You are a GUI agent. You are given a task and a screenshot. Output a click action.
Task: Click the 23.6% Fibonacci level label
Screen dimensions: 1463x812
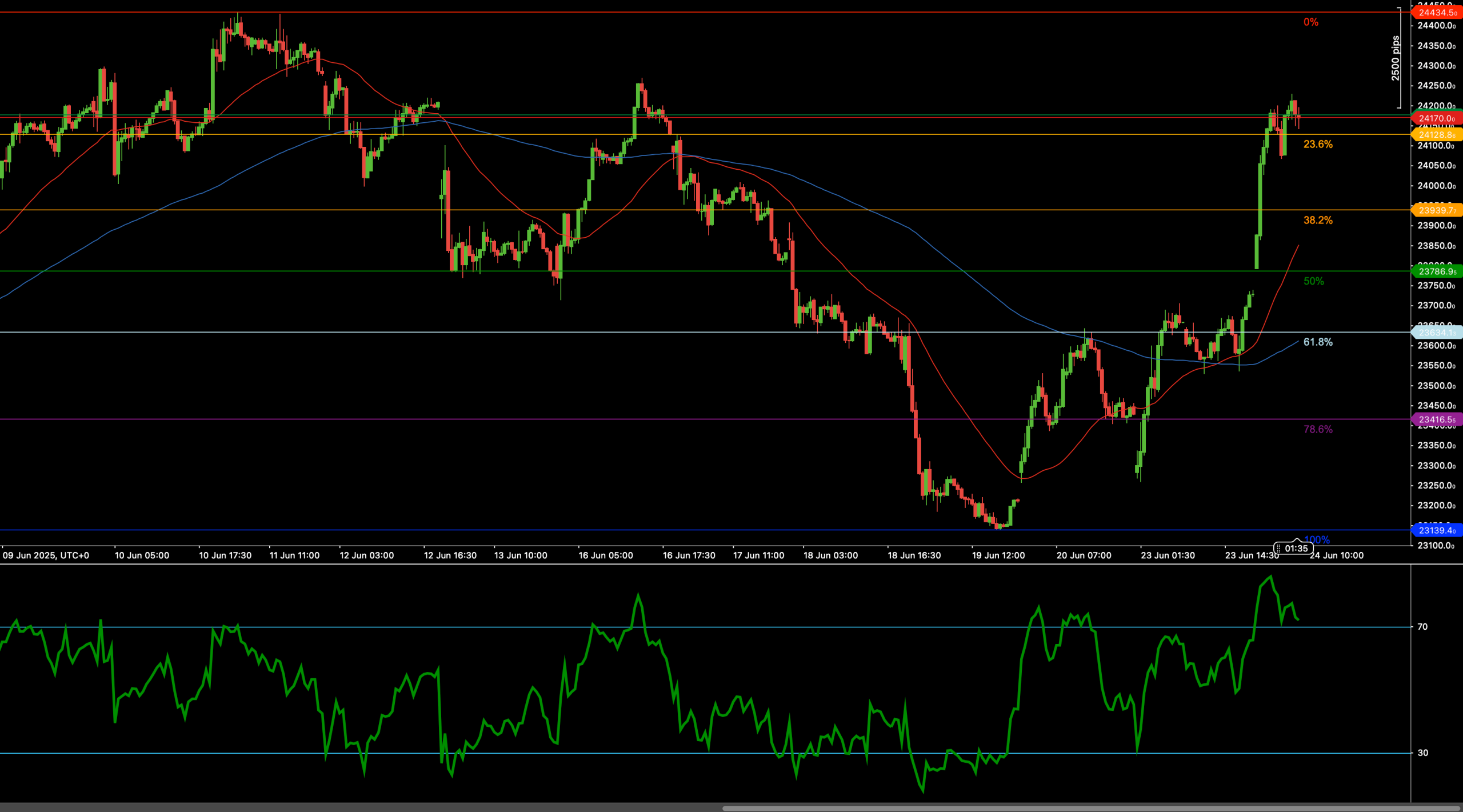pos(1318,145)
